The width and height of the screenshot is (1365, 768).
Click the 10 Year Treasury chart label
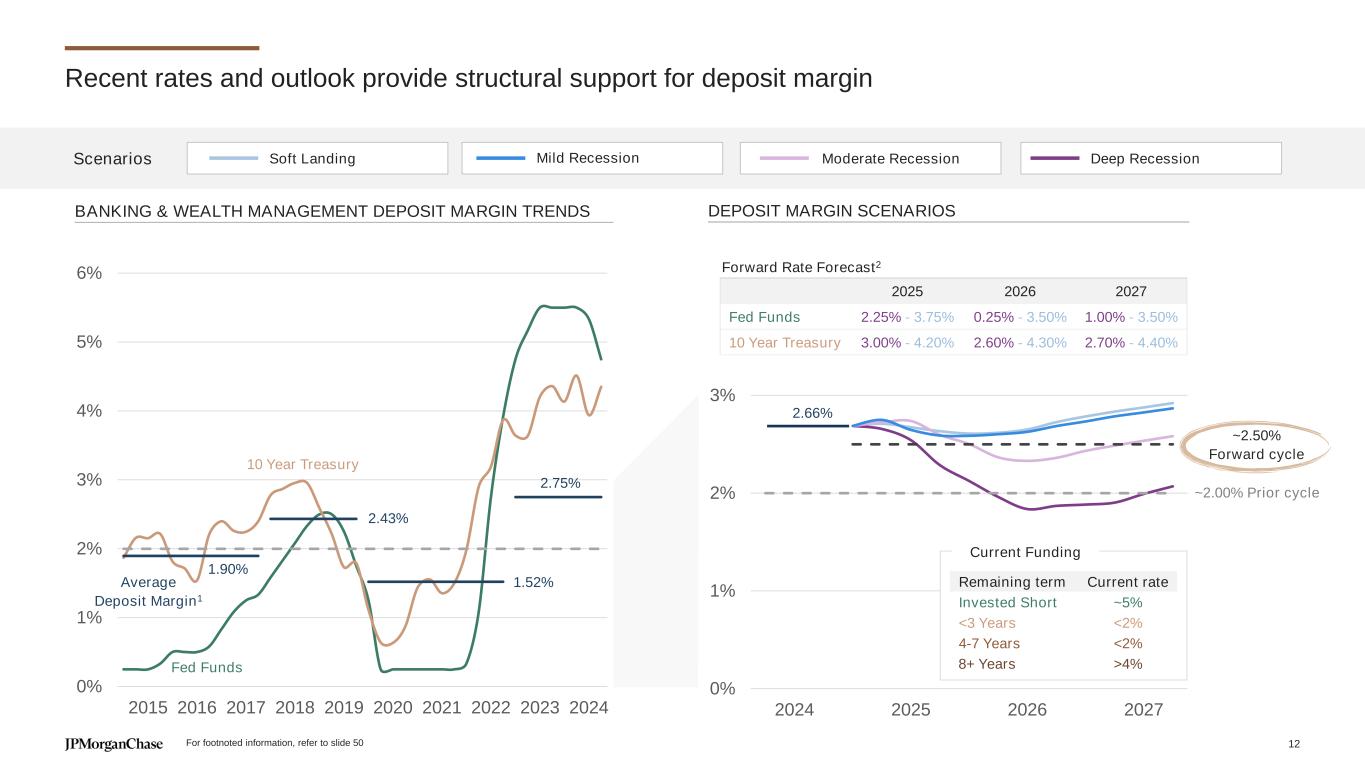(x=302, y=465)
